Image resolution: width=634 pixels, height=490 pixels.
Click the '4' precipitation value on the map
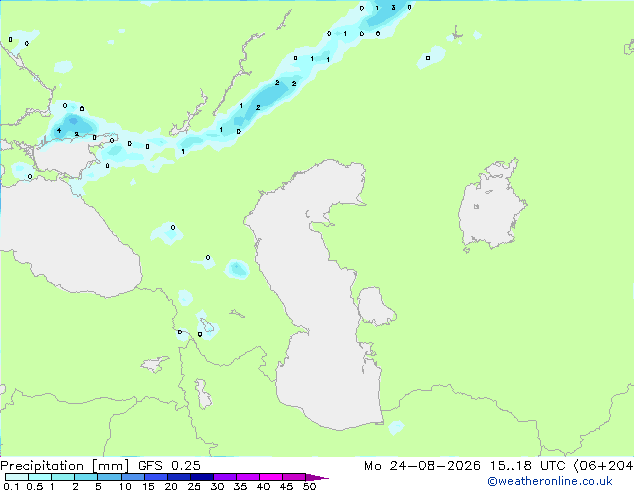click(x=59, y=130)
